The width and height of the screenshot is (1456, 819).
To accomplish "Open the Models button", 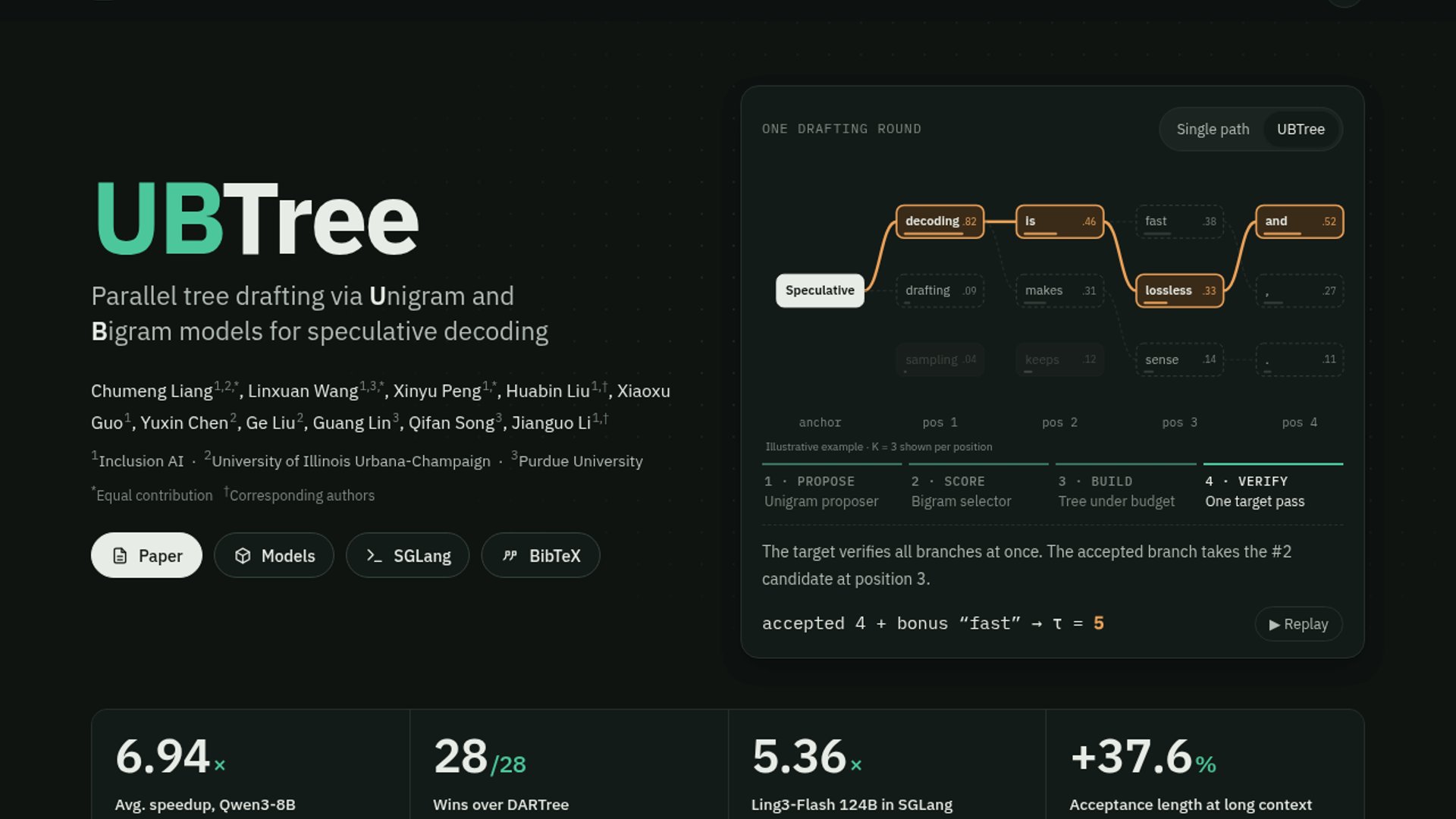I will pos(274,555).
